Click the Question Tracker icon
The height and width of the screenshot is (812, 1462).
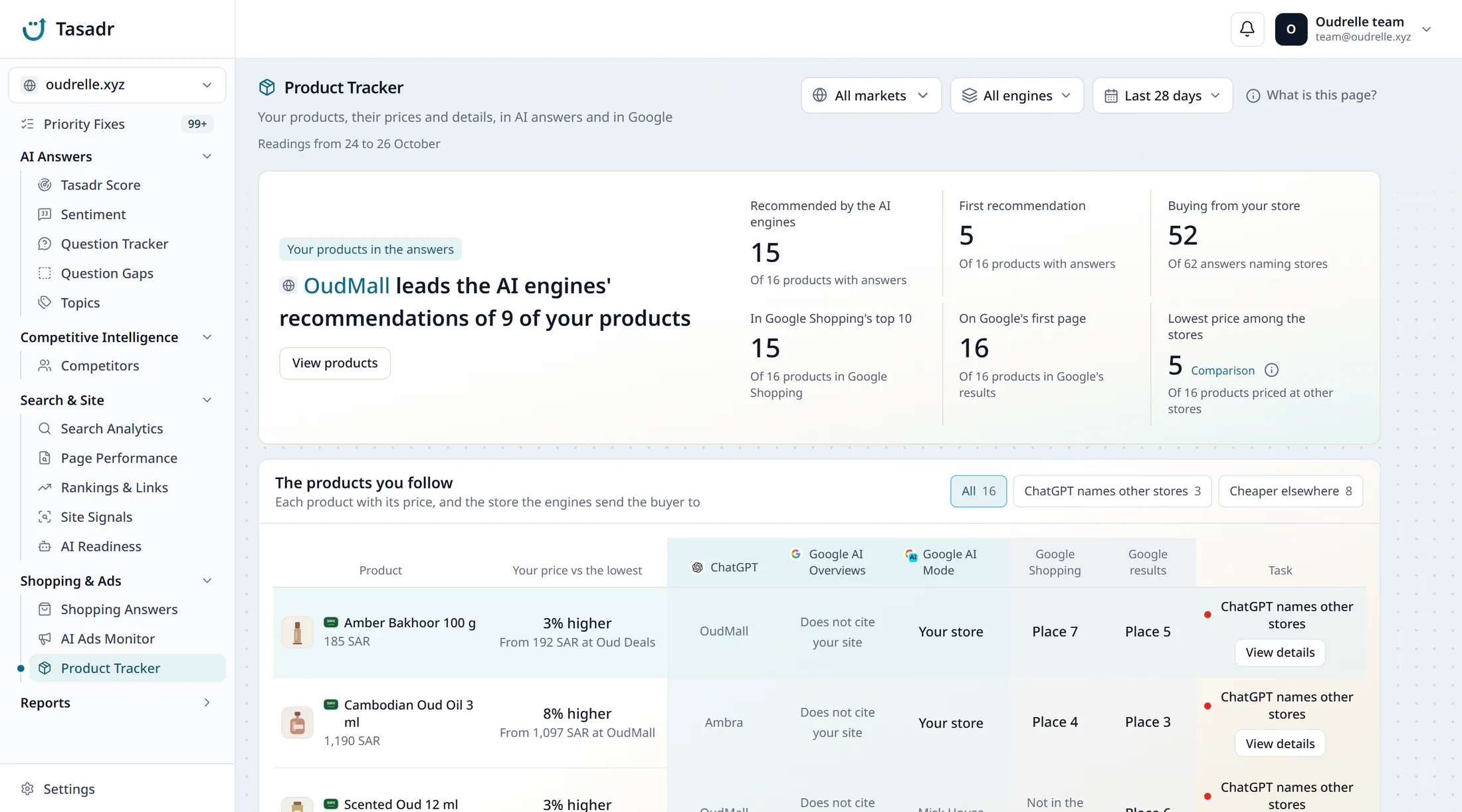click(45, 244)
